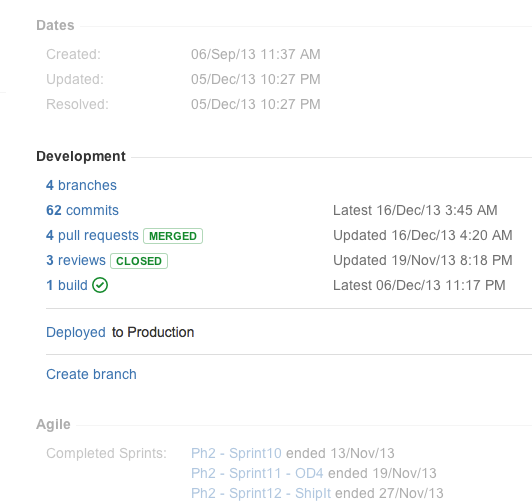532x502 pixels.
Task: Click the CLOSED status badge
Action: pyautogui.click(x=139, y=261)
